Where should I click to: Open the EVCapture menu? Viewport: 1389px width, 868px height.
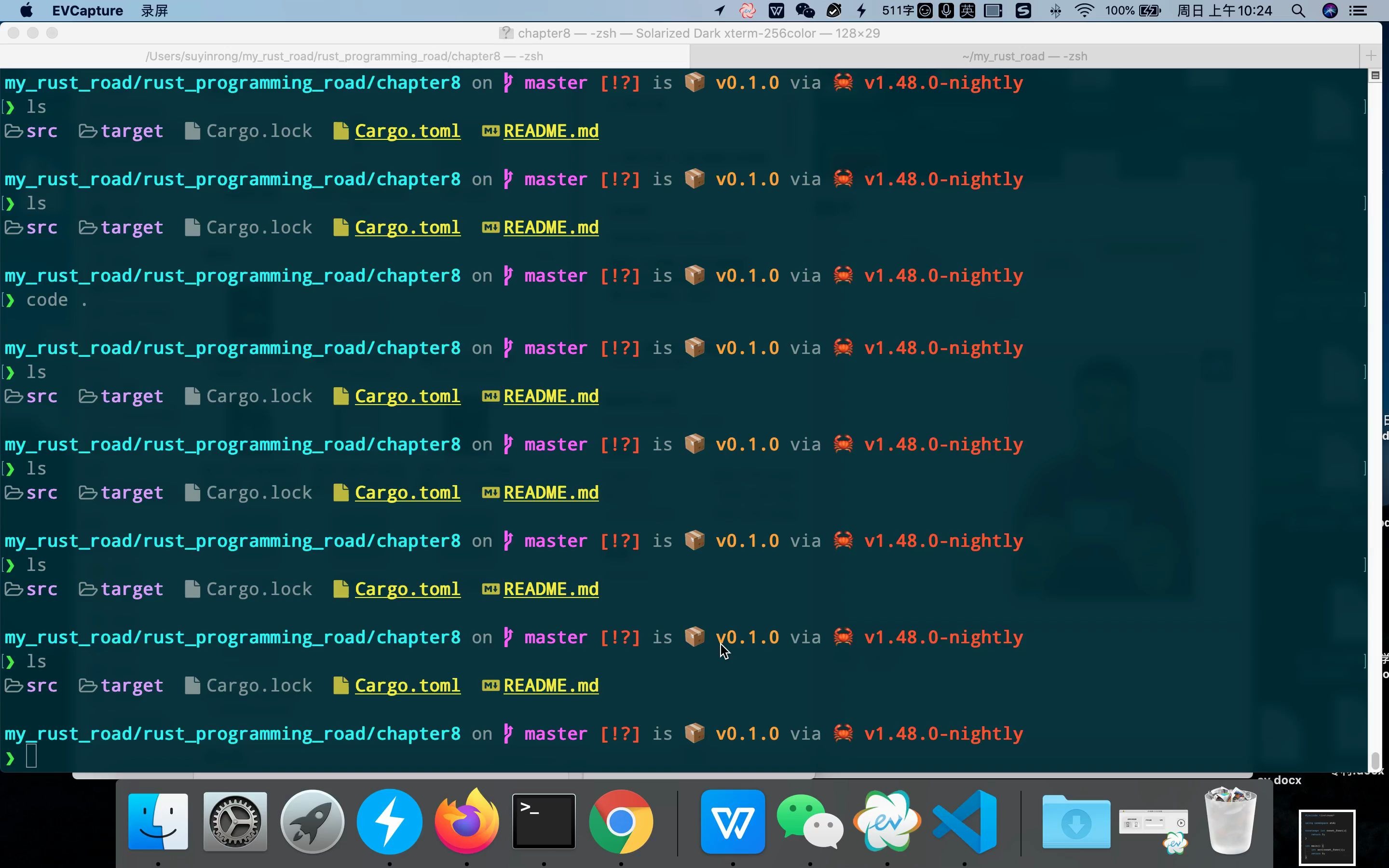point(87,11)
